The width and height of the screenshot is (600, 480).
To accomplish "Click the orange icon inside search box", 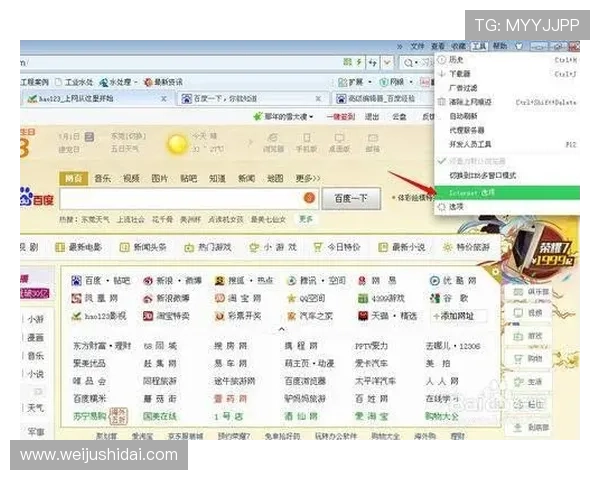I will tap(309, 198).
